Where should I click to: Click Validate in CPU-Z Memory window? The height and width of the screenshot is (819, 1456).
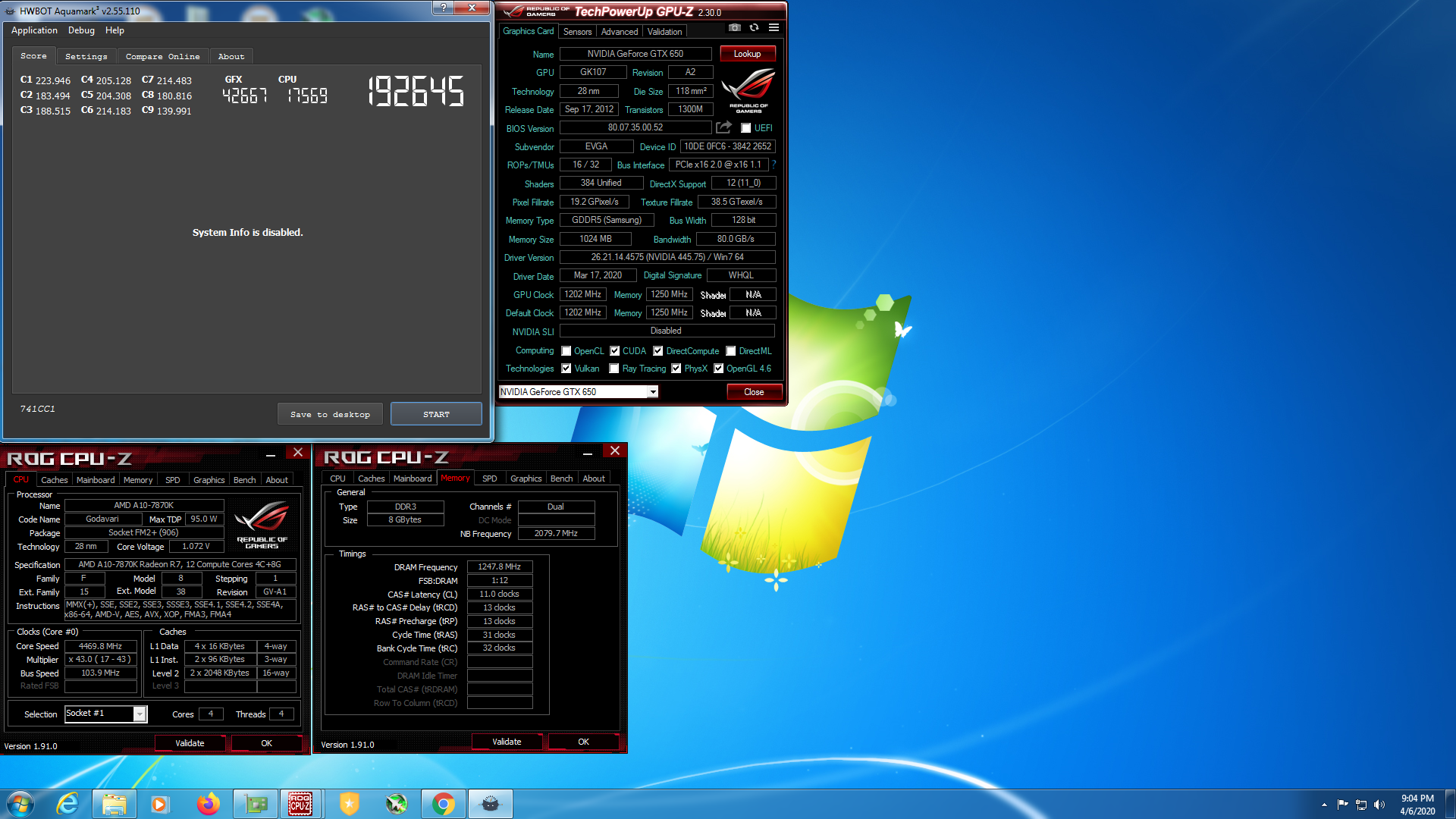(x=507, y=742)
